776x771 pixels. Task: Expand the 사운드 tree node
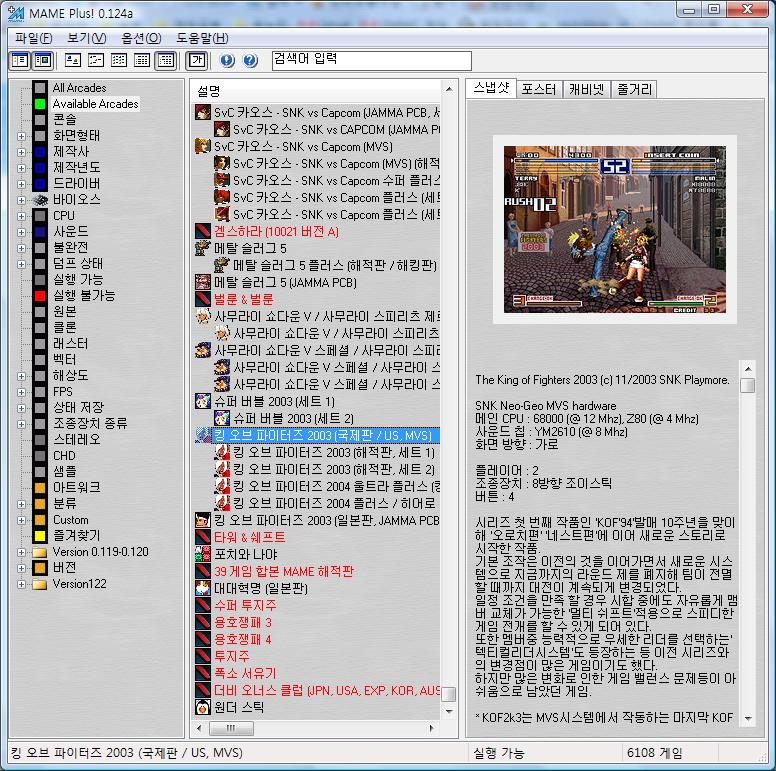click(21, 232)
